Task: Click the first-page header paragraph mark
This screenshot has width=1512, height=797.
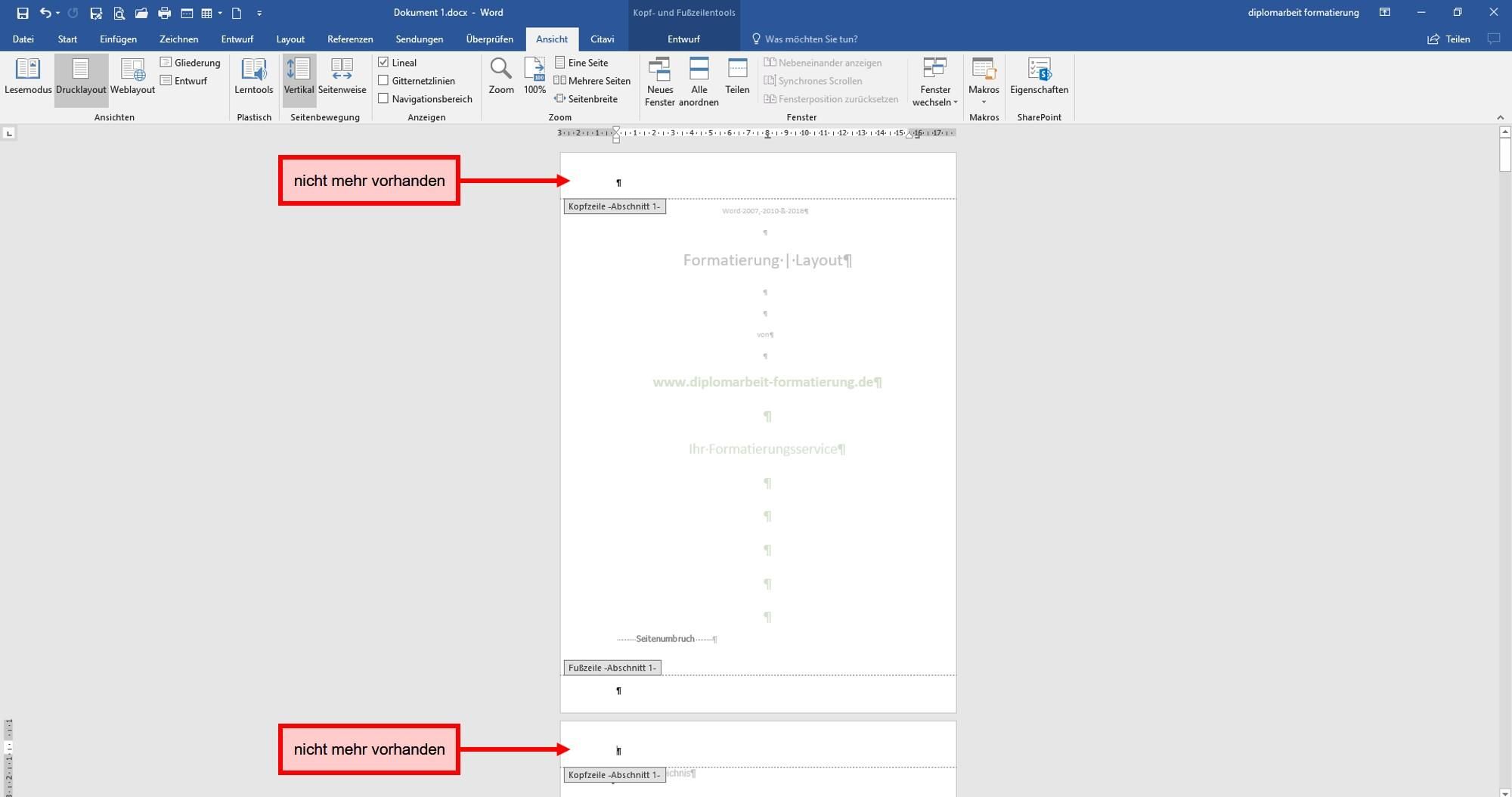Action: point(618,183)
